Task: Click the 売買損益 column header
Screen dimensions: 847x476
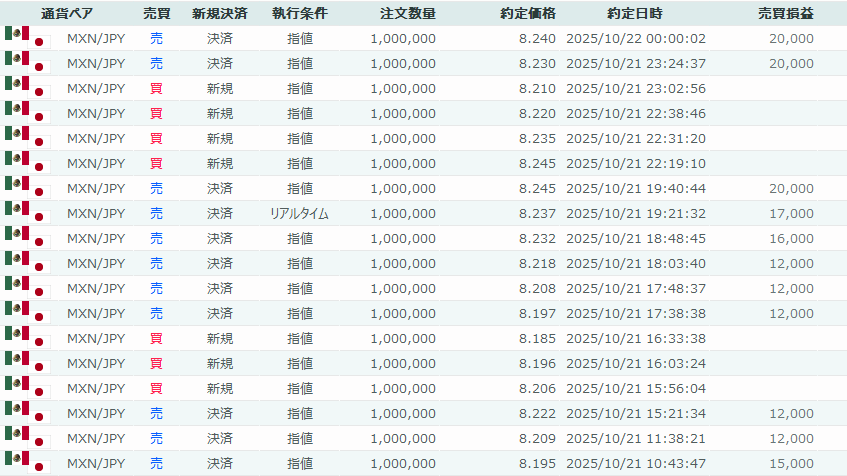Action: point(785,14)
